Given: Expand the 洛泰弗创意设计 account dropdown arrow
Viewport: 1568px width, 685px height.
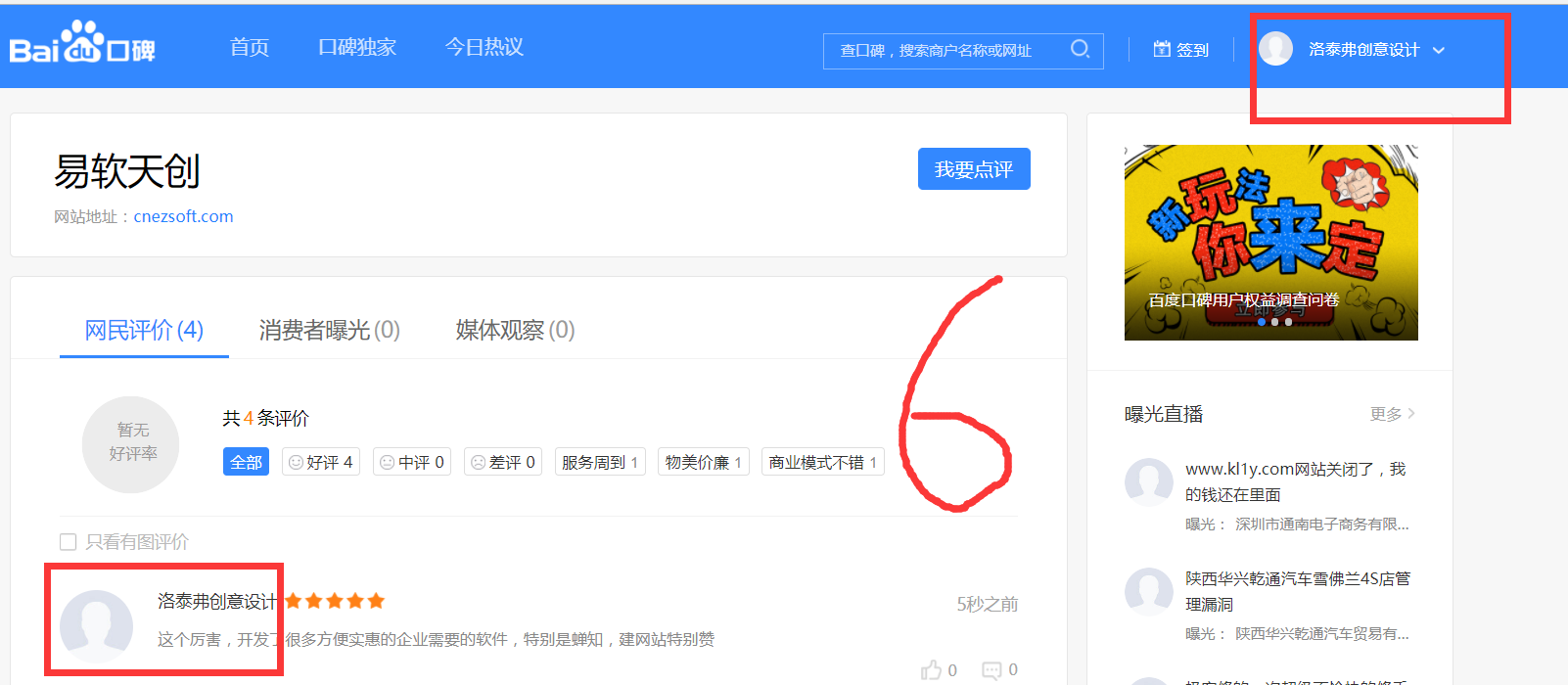Looking at the screenshot, I should pos(1439,50).
